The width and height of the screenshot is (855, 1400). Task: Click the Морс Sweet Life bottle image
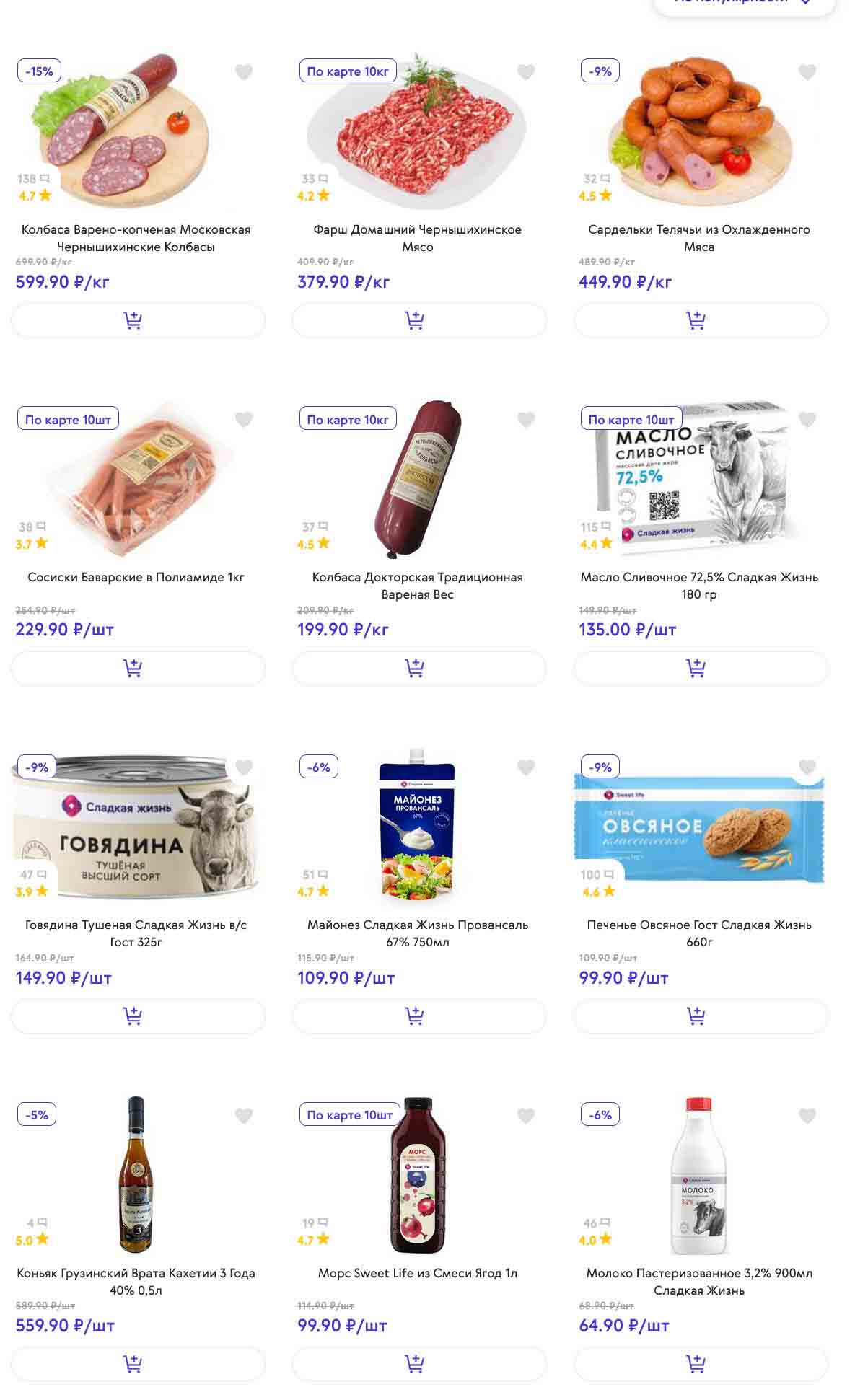(418, 1174)
